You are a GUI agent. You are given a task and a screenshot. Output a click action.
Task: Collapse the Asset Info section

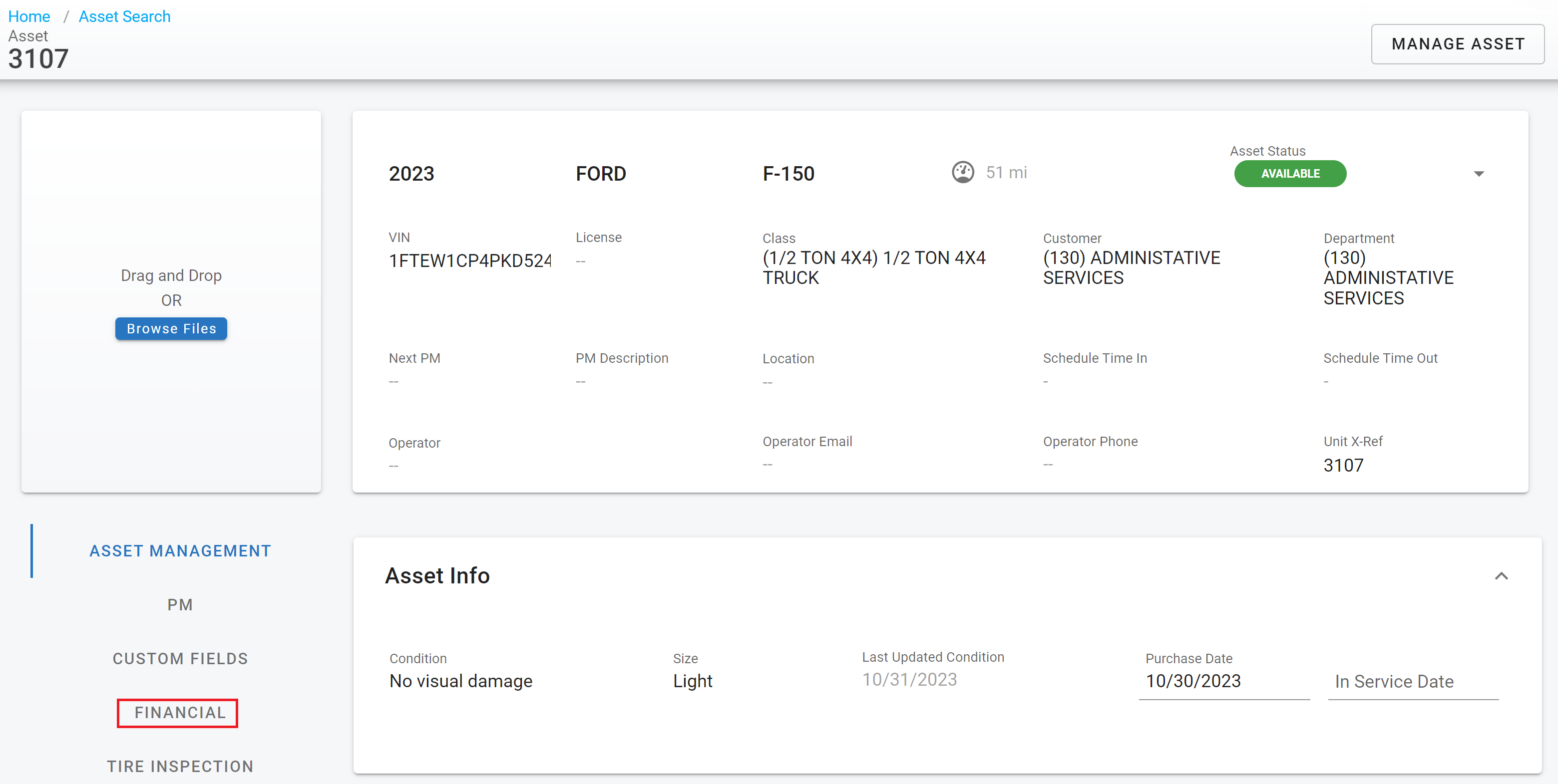(1501, 576)
